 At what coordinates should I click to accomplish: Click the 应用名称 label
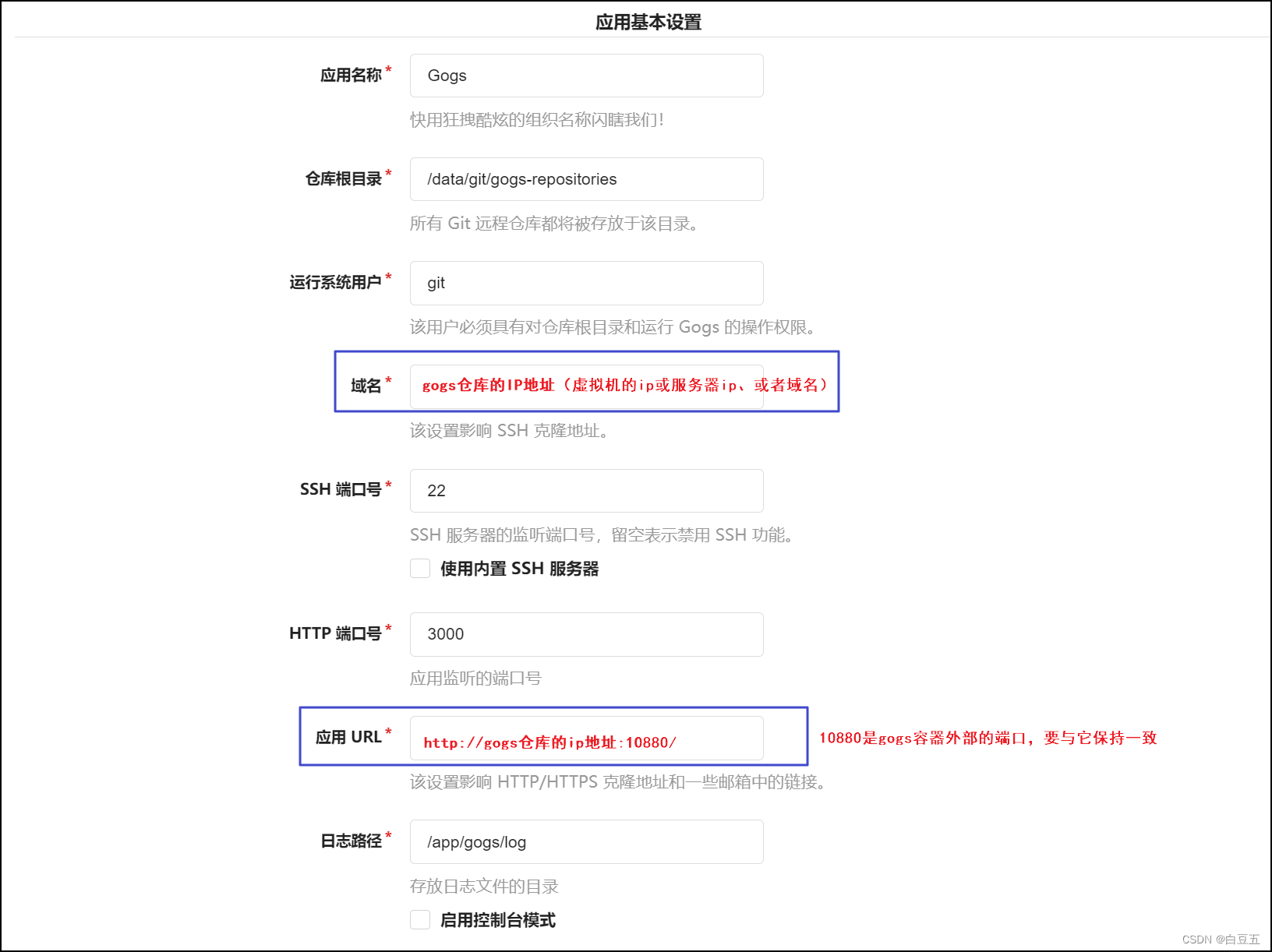pos(351,76)
